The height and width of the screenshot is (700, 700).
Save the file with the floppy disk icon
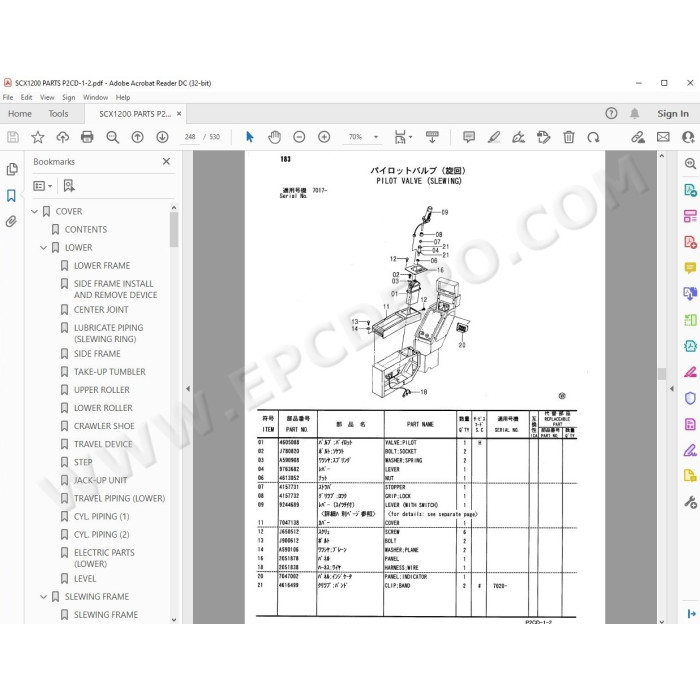pyautogui.click(x=13, y=137)
